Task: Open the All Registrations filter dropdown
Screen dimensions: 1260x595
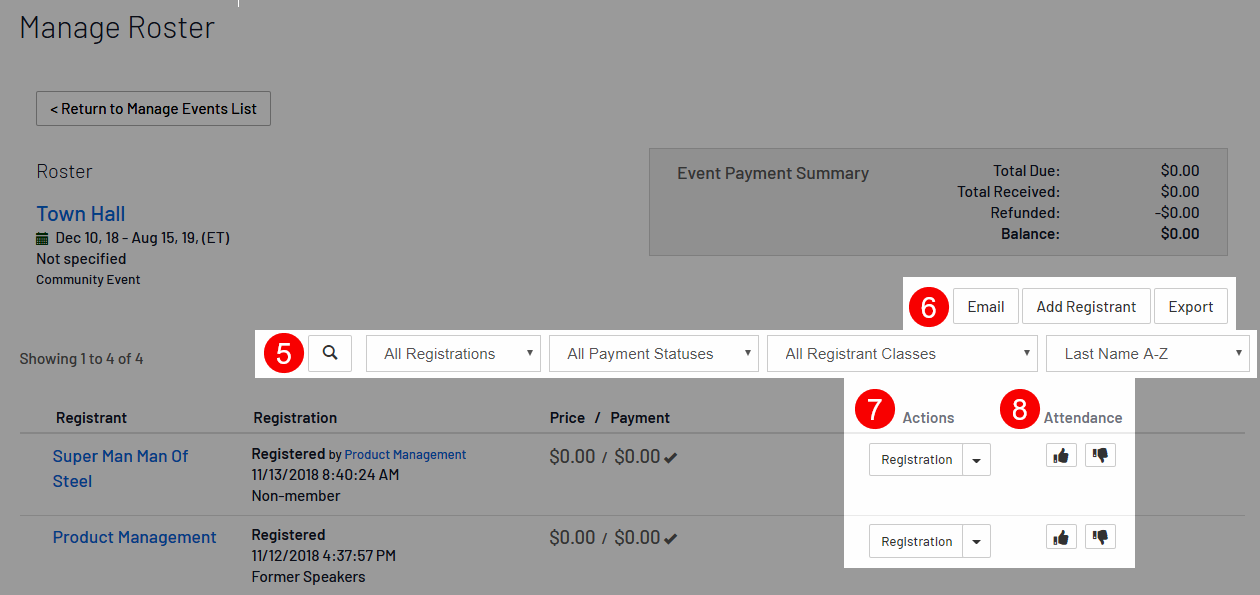Action: click(x=453, y=353)
